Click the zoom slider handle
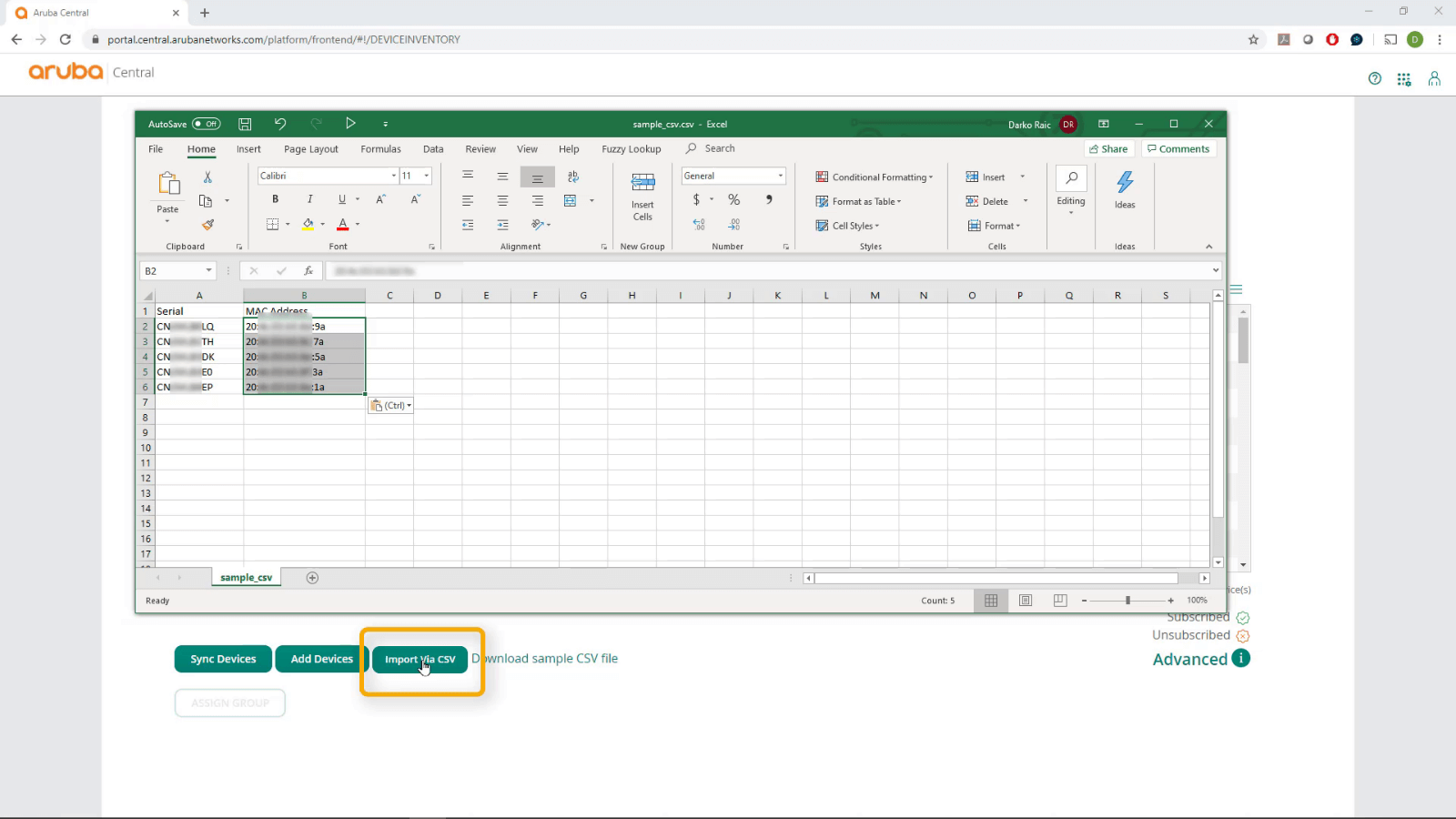Image resolution: width=1456 pixels, height=819 pixels. 1127,601
